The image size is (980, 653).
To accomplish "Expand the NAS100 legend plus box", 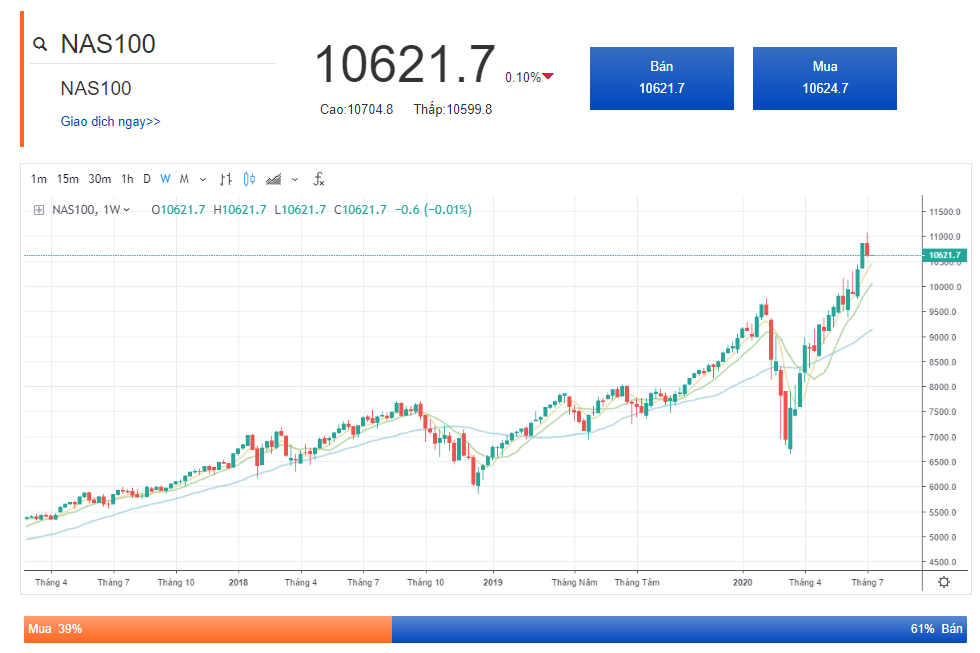I will click(x=39, y=210).
